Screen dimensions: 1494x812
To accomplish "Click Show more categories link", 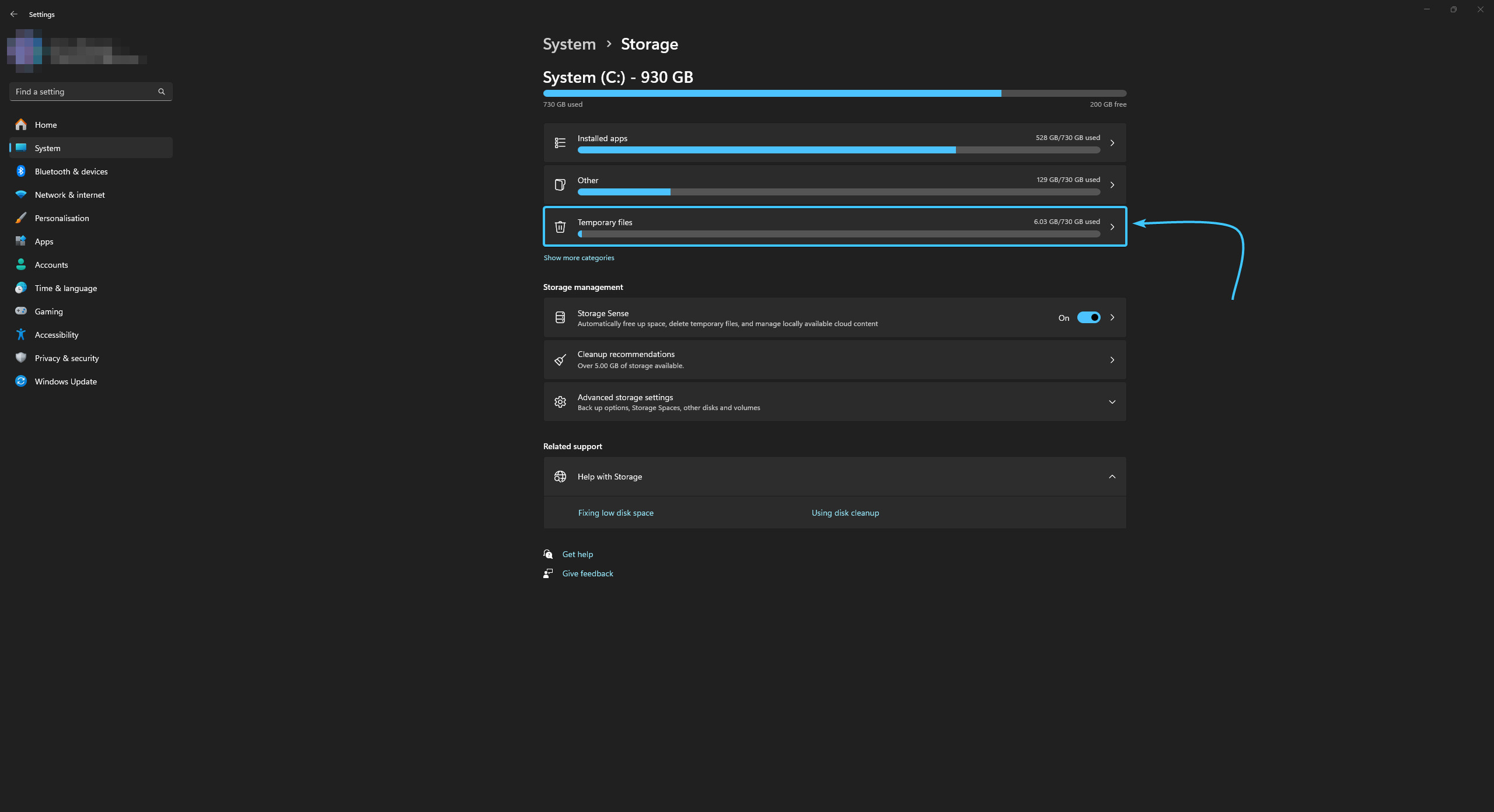I will click(x=578, y=258).
